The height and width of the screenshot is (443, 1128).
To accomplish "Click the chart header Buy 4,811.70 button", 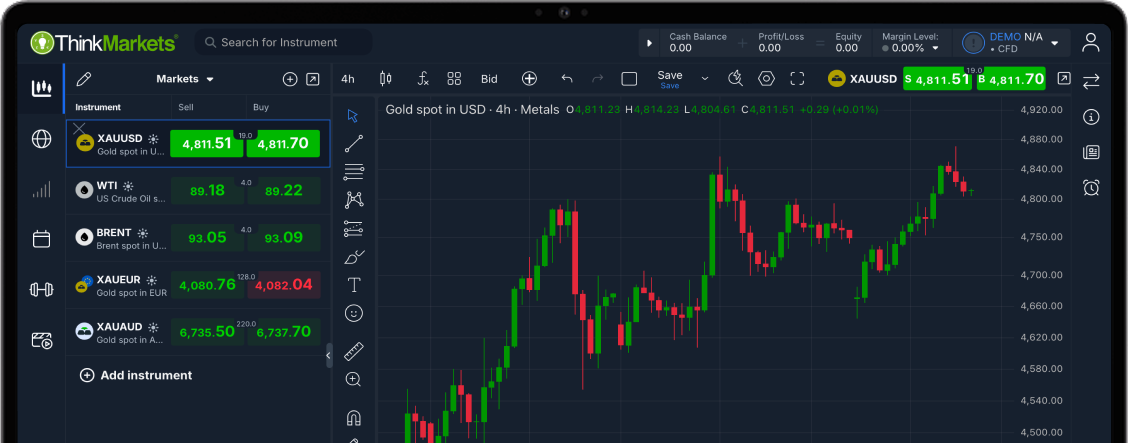I will (x=1011, y=79).
